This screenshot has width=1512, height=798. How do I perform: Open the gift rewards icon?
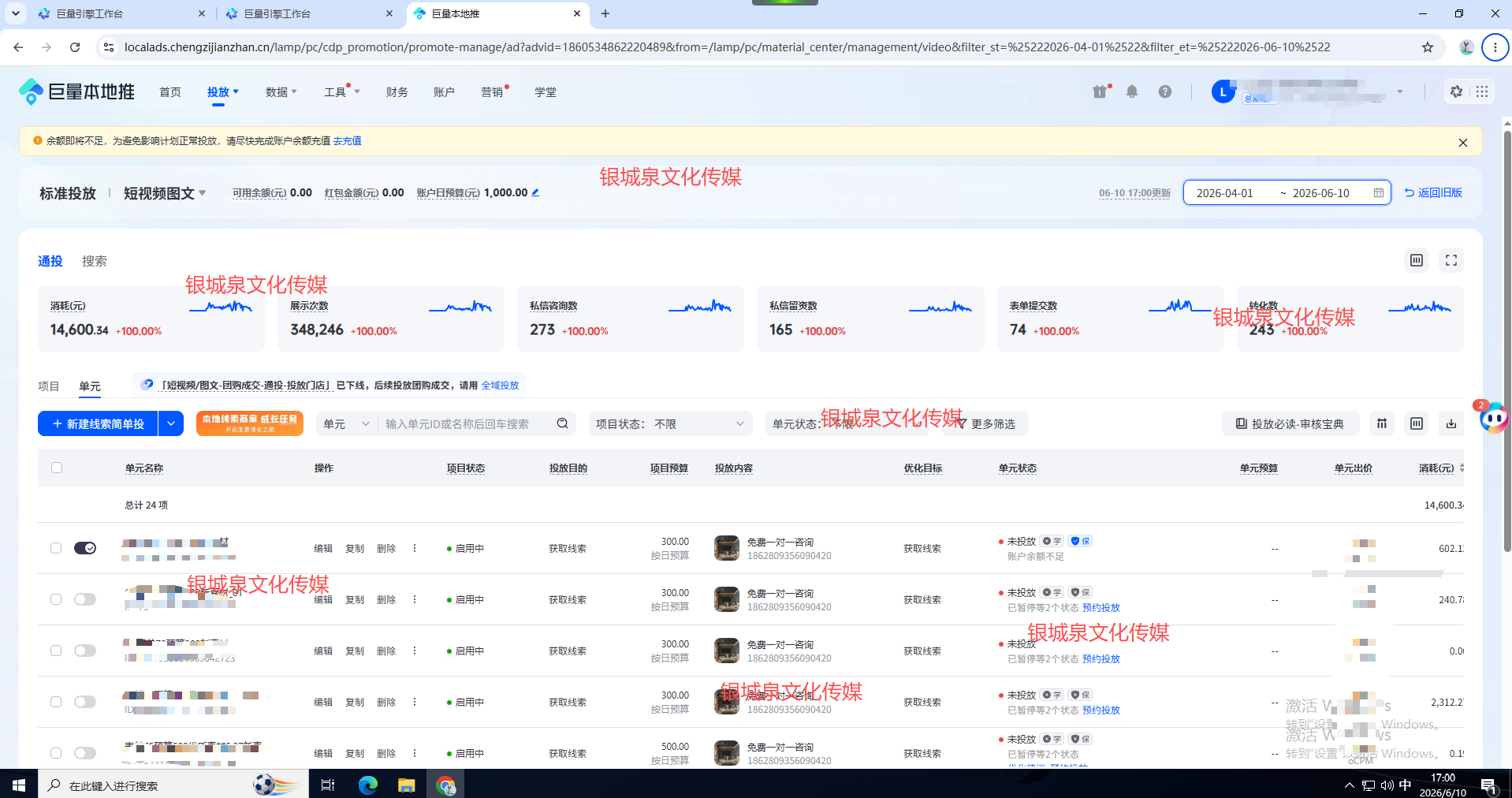1100,91
